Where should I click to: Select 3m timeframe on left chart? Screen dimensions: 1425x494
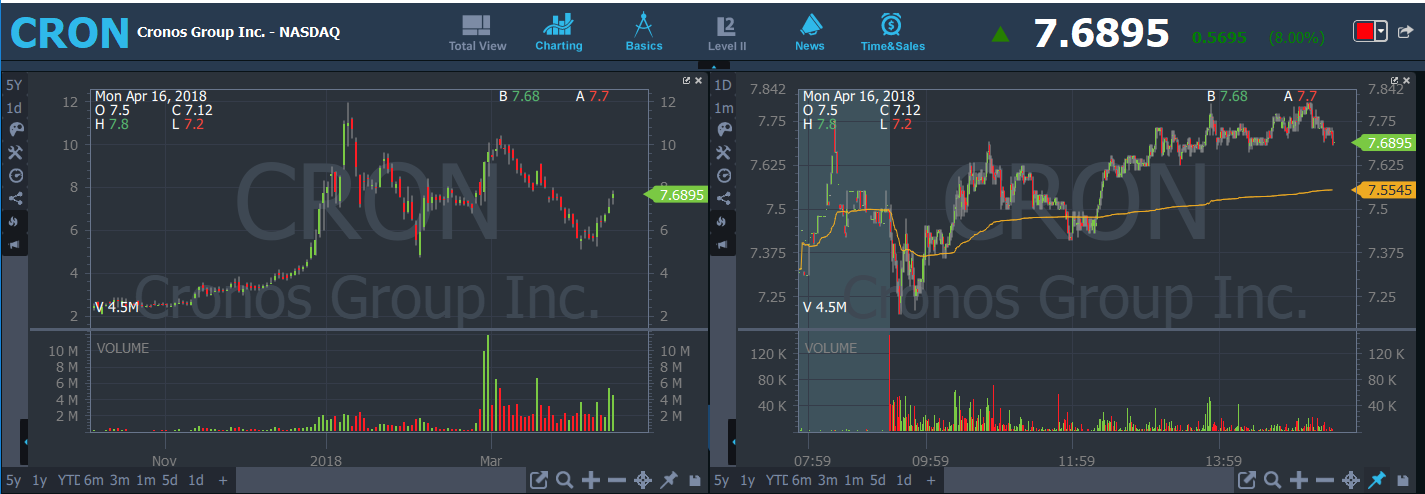tap(119, 480)
